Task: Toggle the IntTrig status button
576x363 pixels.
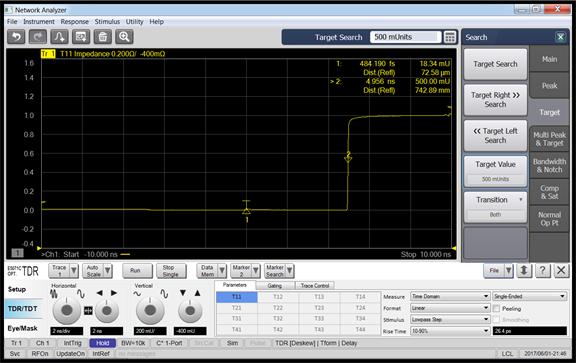Action: click(x=72, y=343)
